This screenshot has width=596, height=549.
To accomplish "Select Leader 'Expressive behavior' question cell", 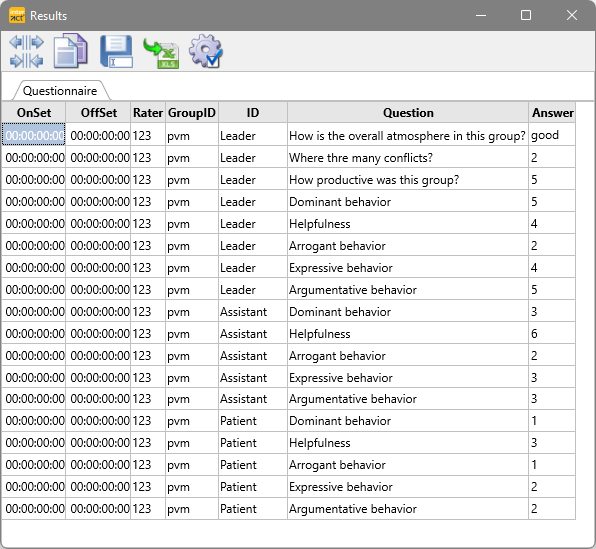I will [408, 268].
